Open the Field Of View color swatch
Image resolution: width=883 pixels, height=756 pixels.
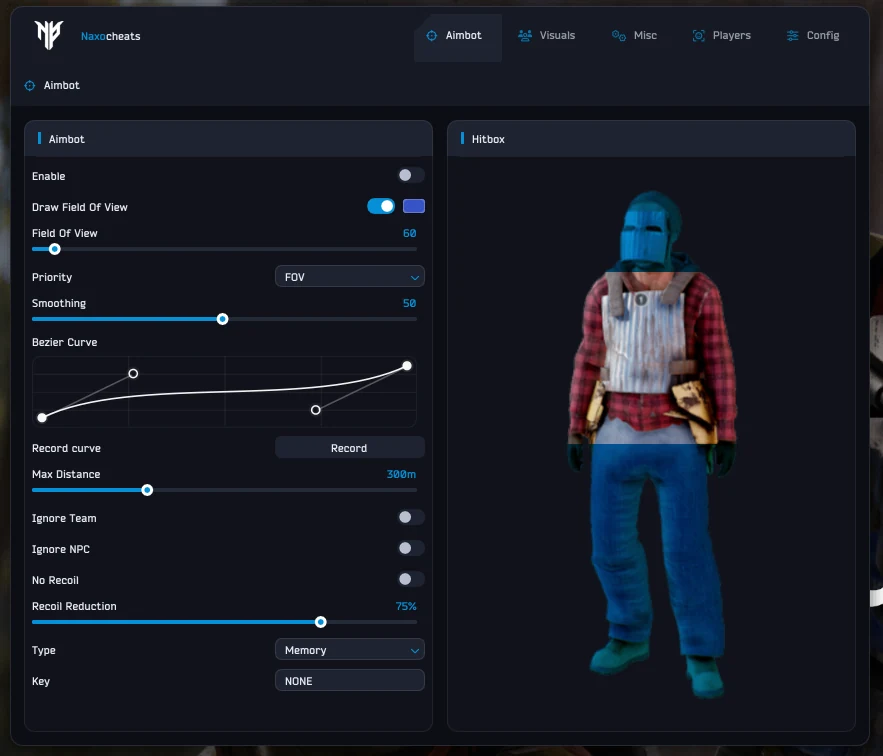414,206
